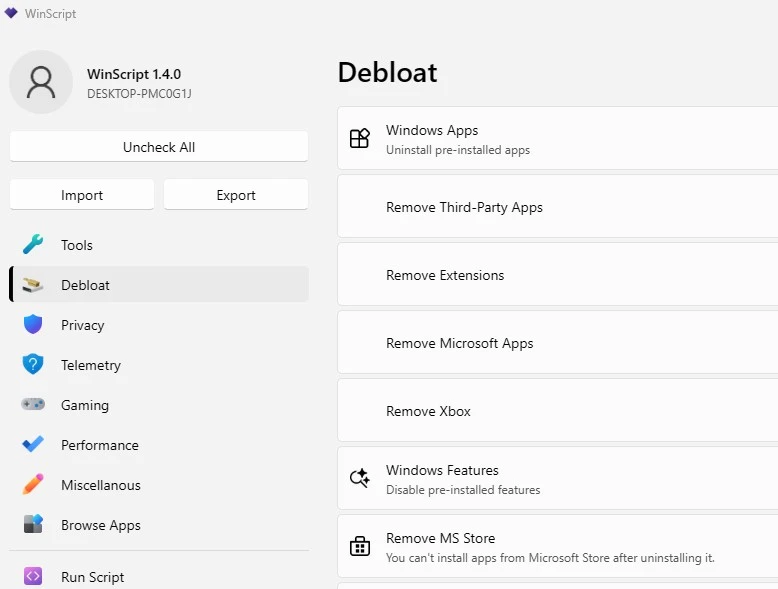778x589 pixels.
Task: Click the Run Script code icon
Action: click(x=33, y=577)
